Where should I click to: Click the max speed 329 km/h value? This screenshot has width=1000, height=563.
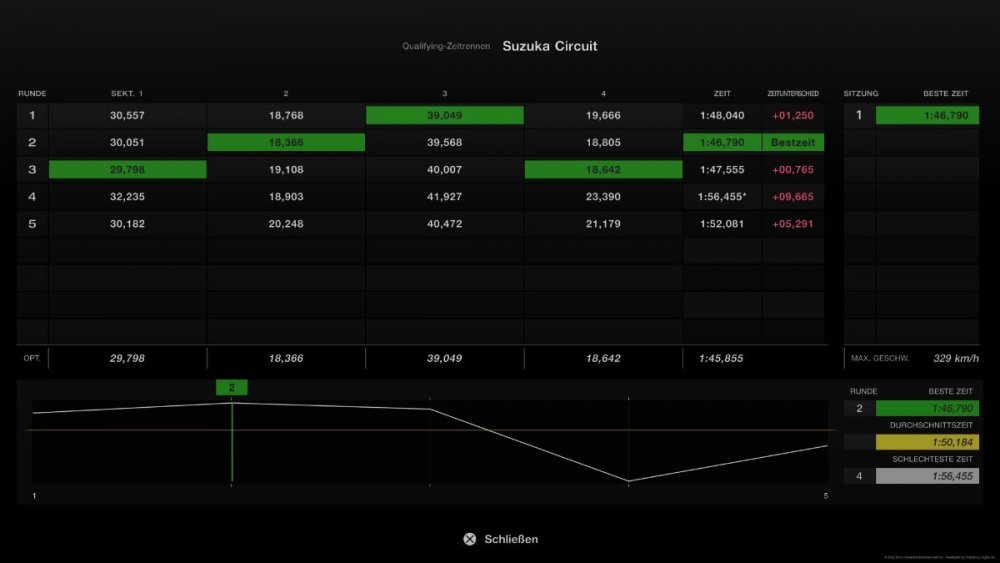956,358
